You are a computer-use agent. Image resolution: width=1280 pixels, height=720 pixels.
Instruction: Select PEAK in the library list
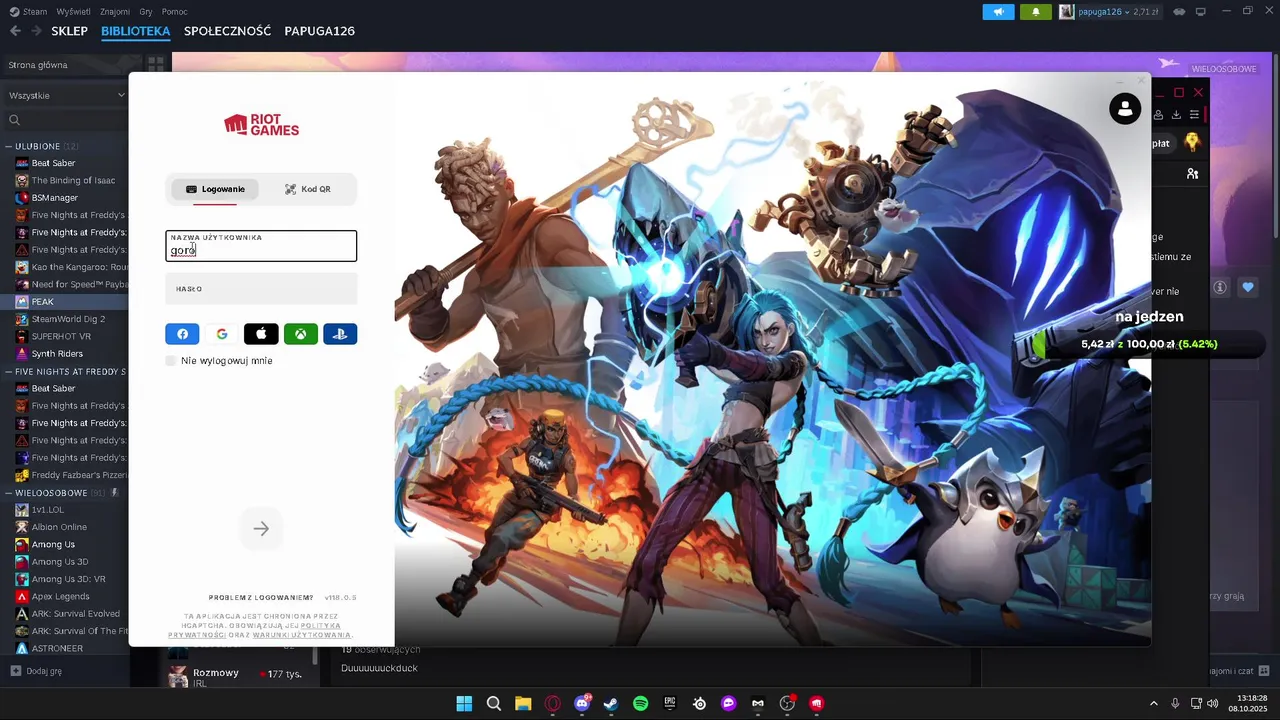pyautogui.click(x=65, y=301)
